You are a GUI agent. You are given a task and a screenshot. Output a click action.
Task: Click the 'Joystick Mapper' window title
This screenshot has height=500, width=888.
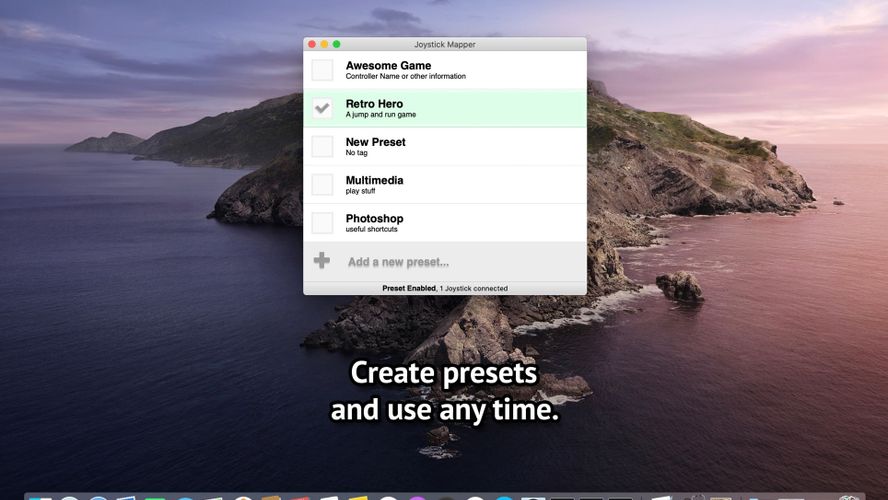coord(445,44)
